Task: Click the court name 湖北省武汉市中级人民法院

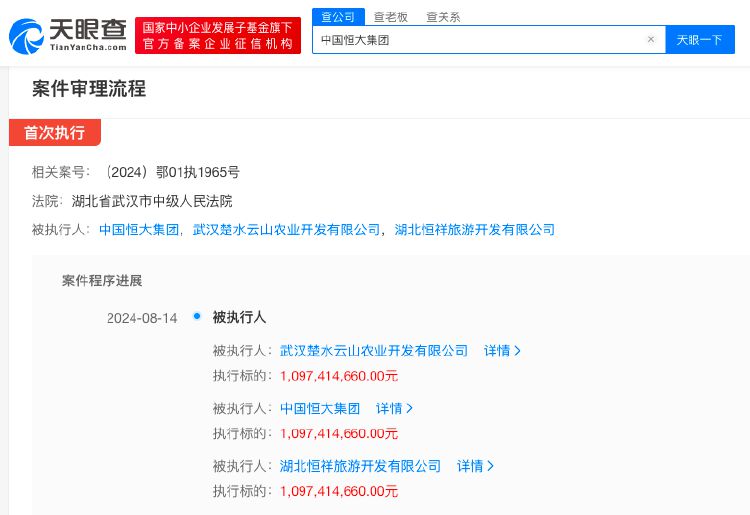Action: click(x=152, y=201)
